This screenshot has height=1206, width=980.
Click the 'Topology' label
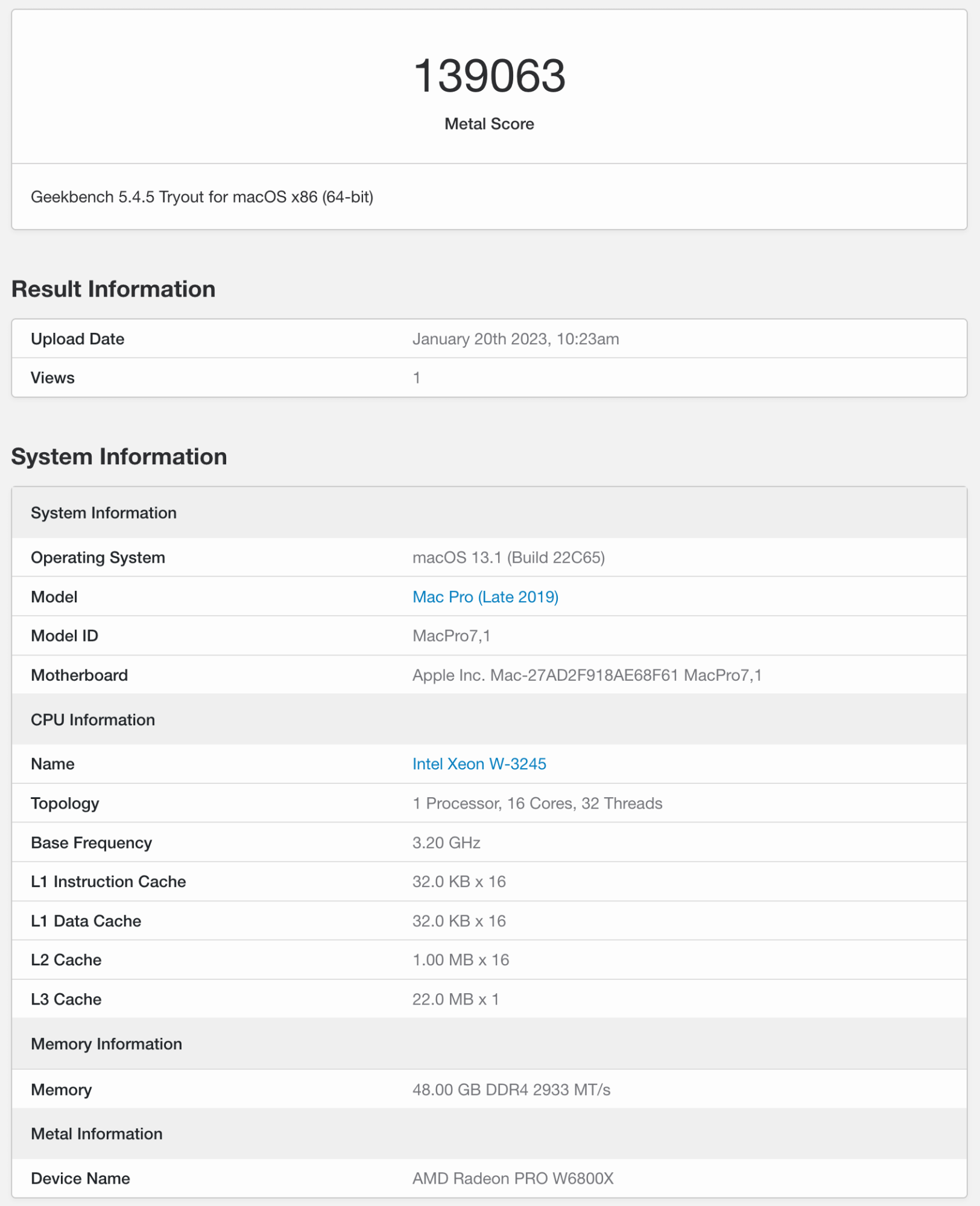tap(65, 804)
